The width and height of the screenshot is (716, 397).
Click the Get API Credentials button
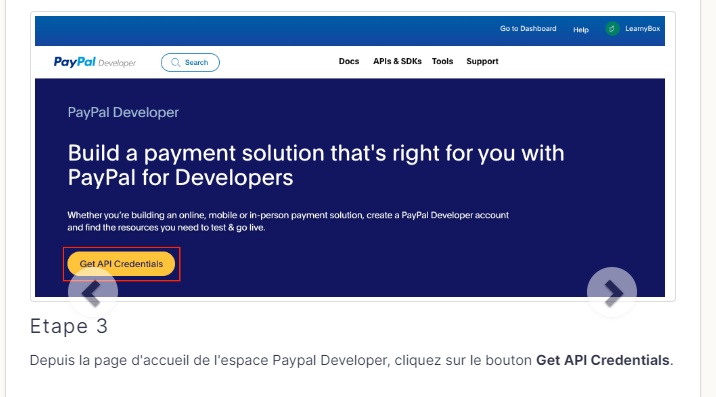tap(121, 264)
